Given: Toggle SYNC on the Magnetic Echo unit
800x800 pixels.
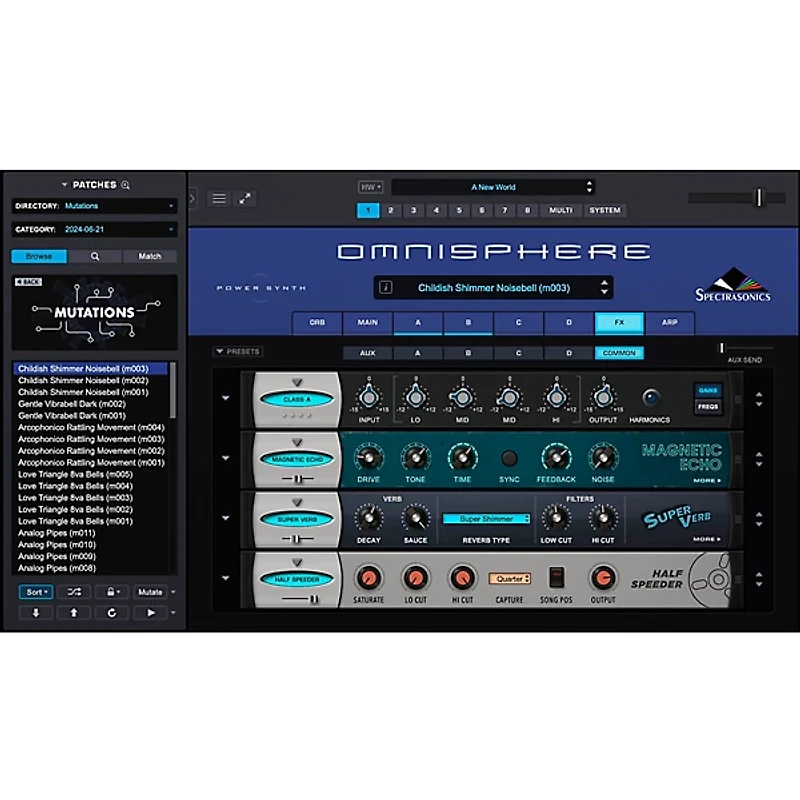Looking at the screenshot, I should click(510, 459).
